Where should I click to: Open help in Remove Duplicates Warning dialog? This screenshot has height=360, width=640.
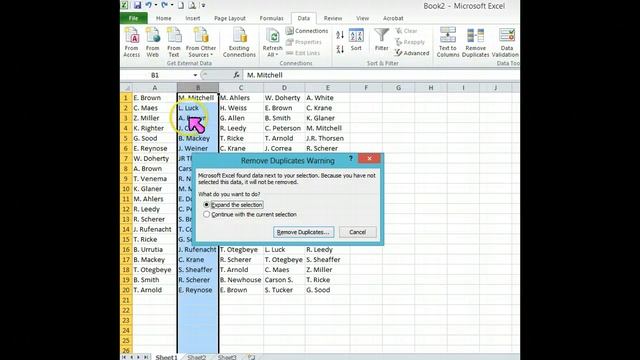[x=351, y=158]
